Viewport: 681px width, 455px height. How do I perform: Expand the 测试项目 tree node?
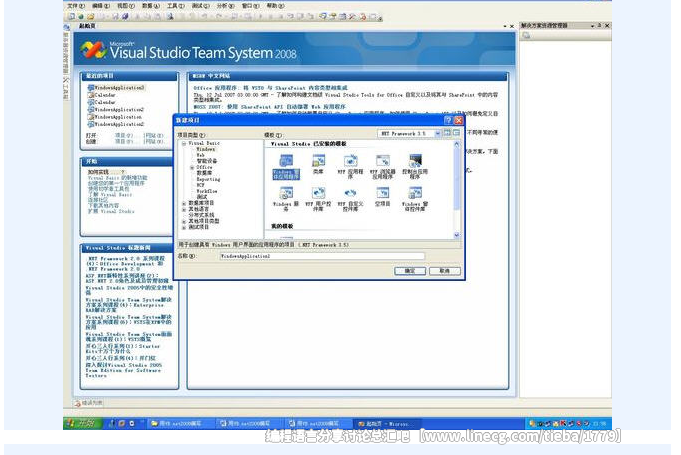[x=184, y=227]
